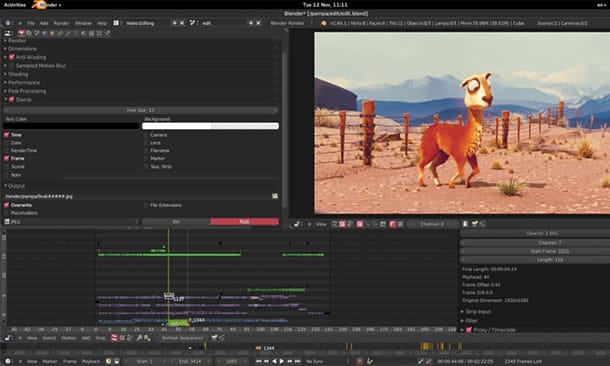610x366 pixels.
Task: Click the zoom icon in Sequencer header
Action: pyautogui.click(x=139, y=338)
